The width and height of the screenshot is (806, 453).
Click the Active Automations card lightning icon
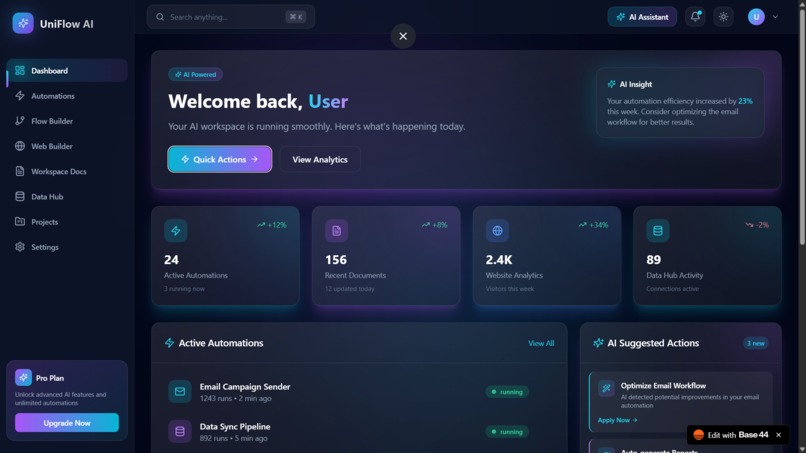tap(176, 230)
